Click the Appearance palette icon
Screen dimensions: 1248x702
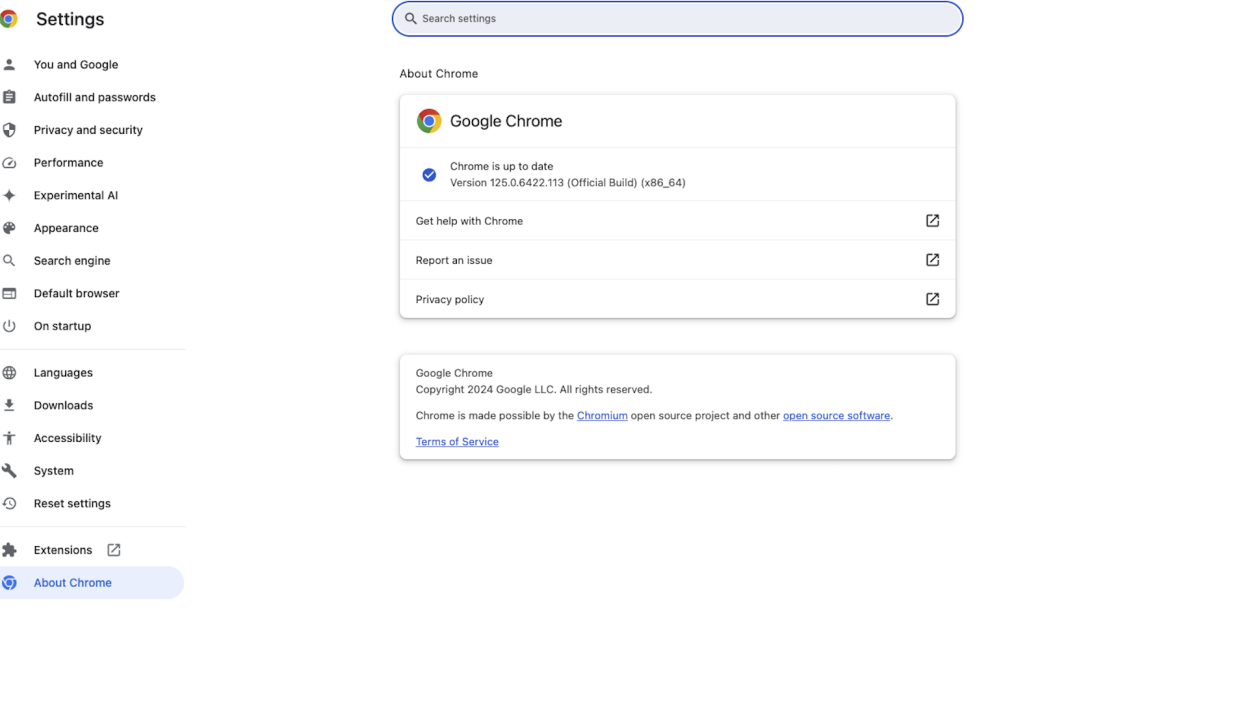[10, 228]
